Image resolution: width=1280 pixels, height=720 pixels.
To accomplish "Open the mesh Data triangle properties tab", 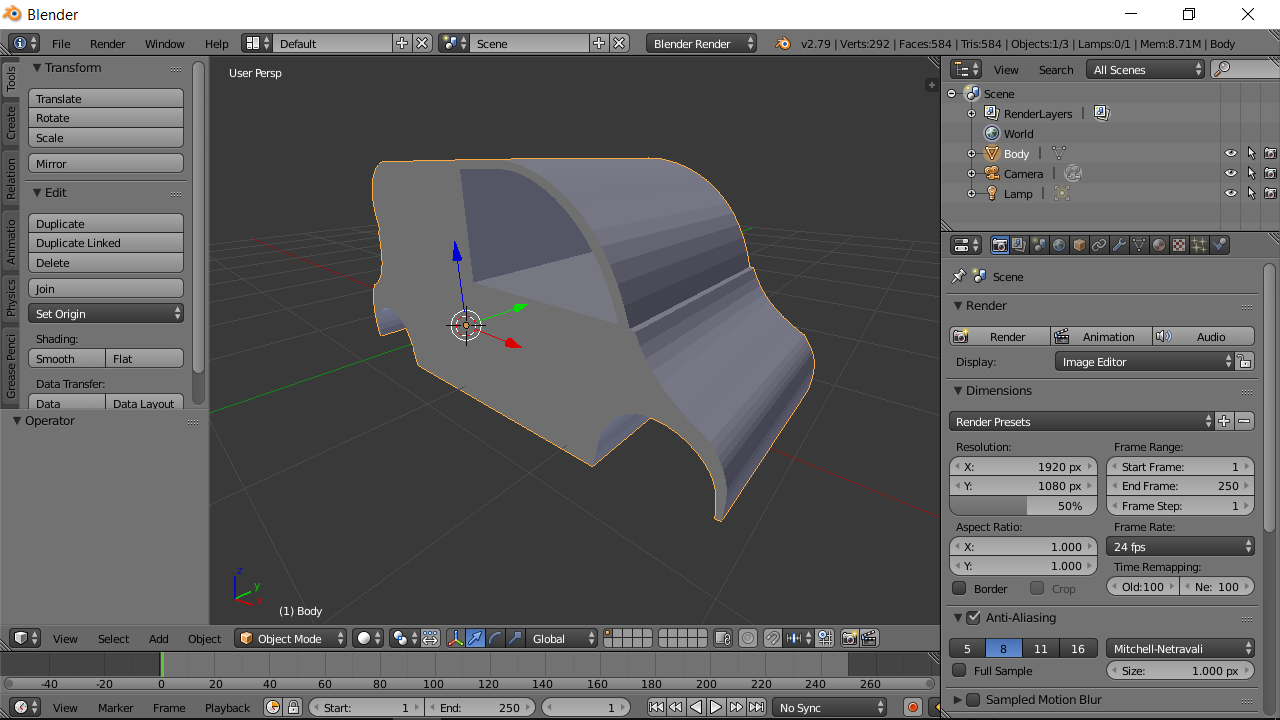I will 1139,245.
